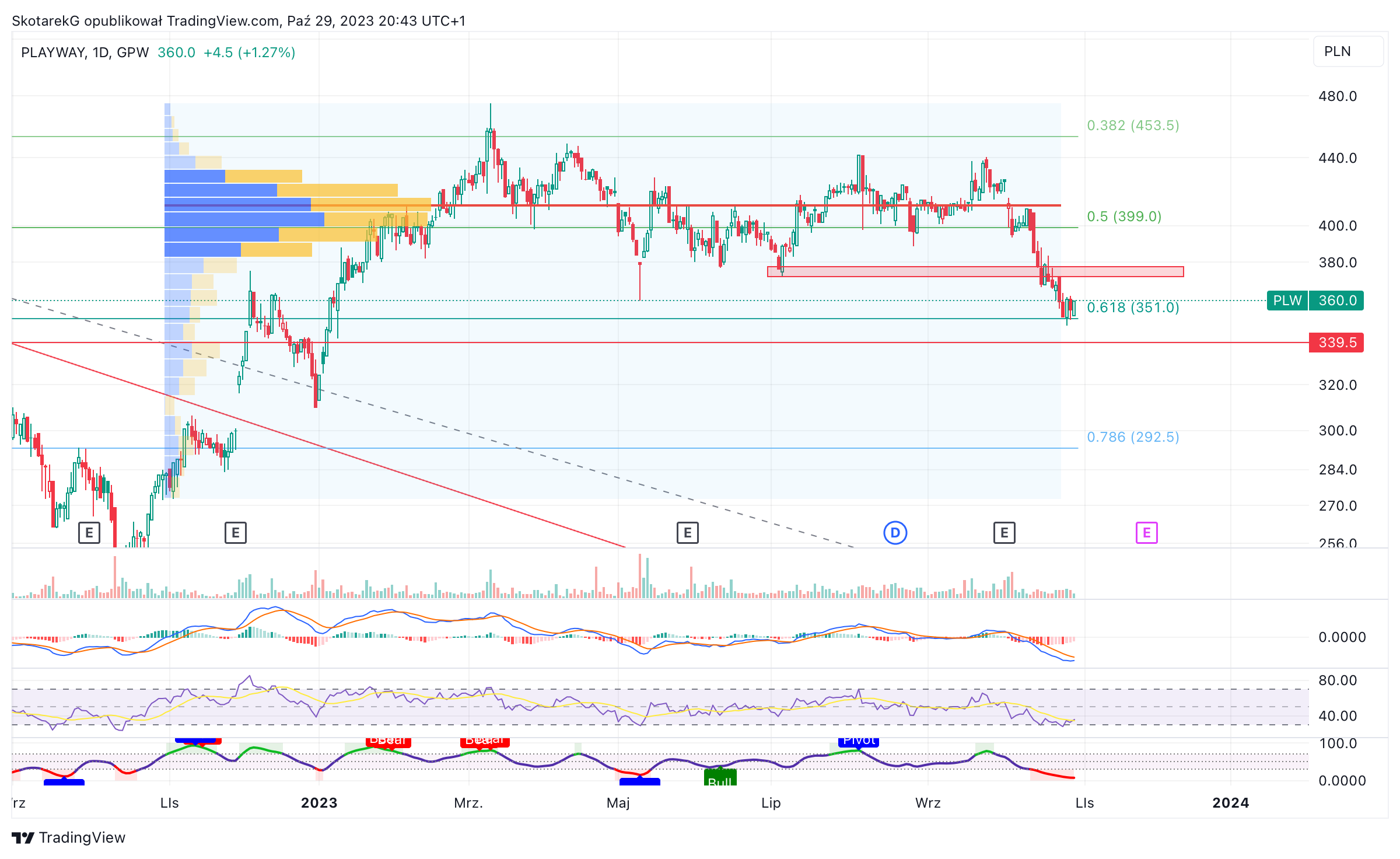Click the 480.0 price axis label

pyautogui.click(x=1338, y=96)
